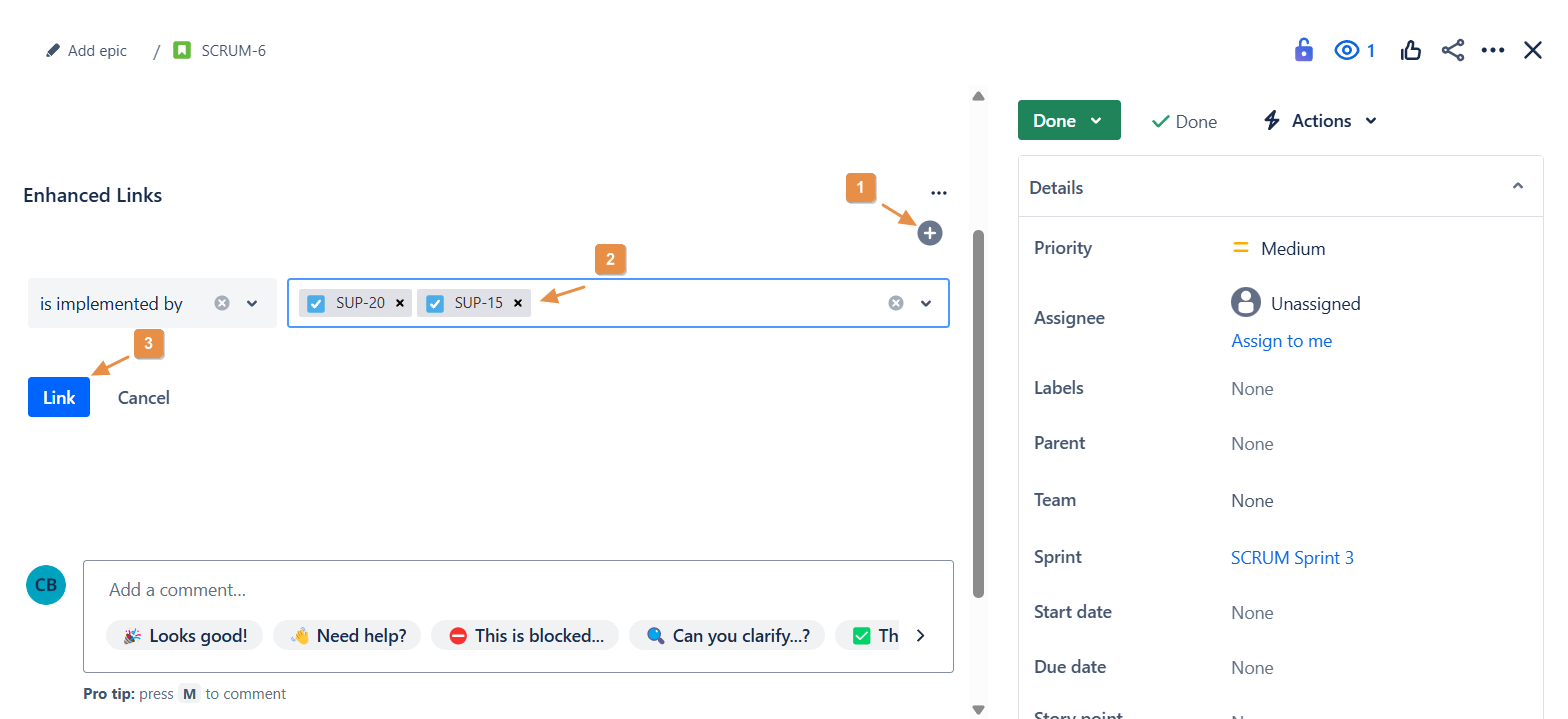Collapse the Details panel
This screenshot has width=1568, height=719.
[x=1517, y=187]
